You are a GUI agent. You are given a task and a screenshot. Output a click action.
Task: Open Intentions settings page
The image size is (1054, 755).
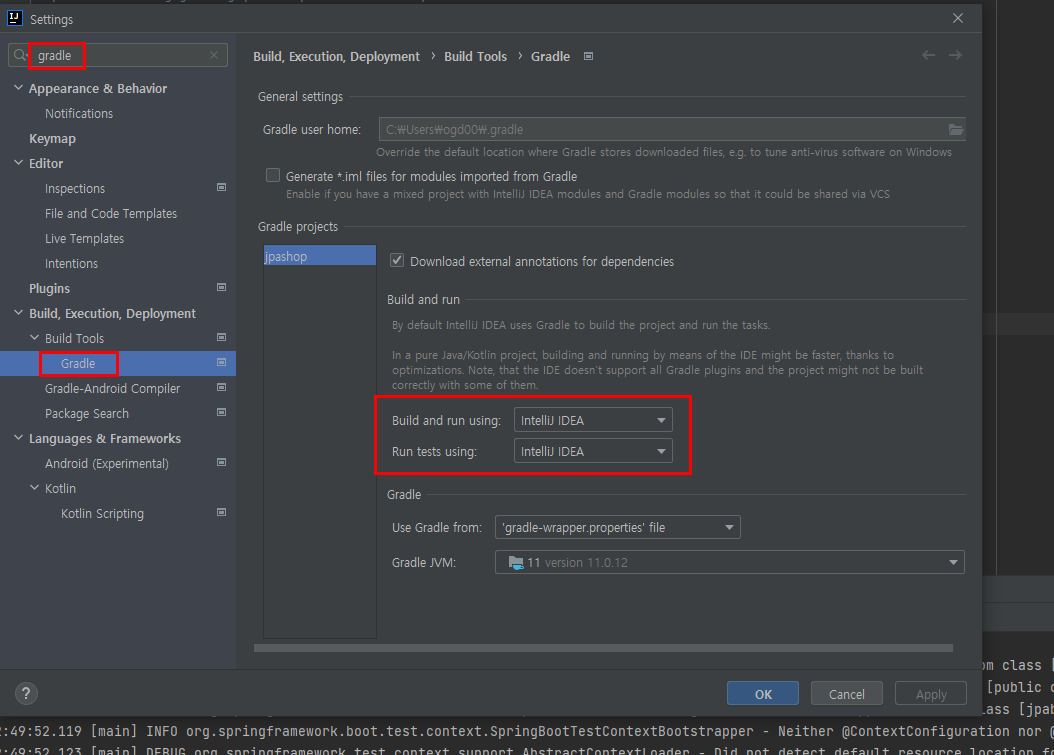point(71,264)
